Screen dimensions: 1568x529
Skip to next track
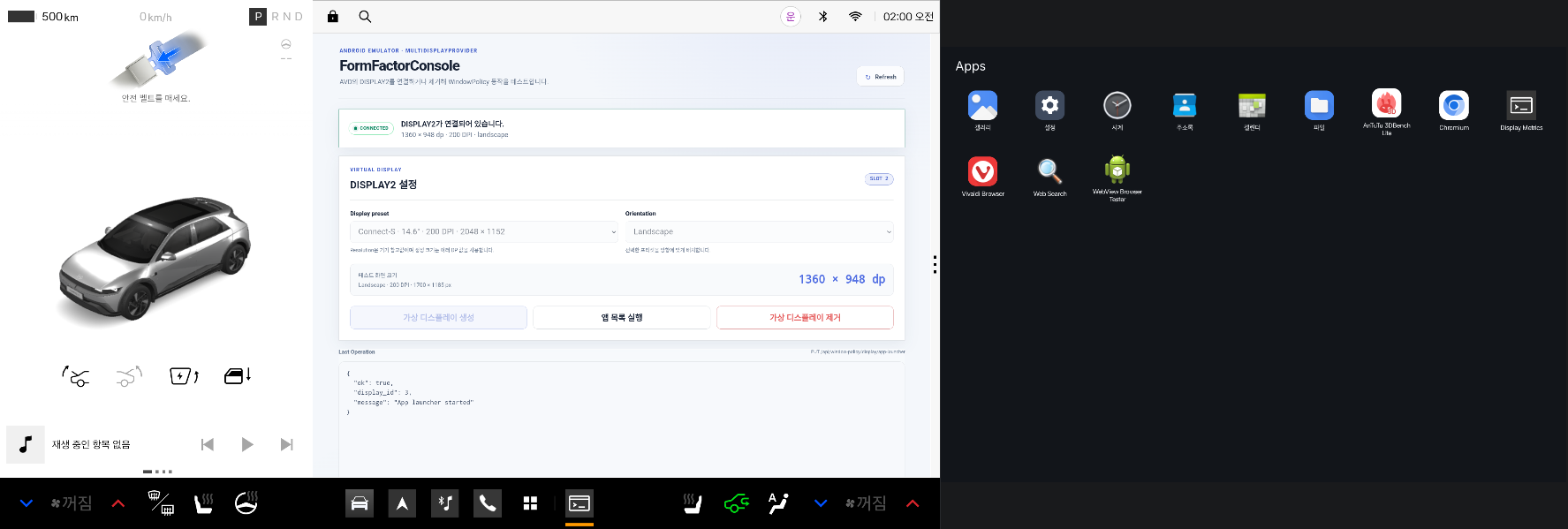click(x=286, y=444)
